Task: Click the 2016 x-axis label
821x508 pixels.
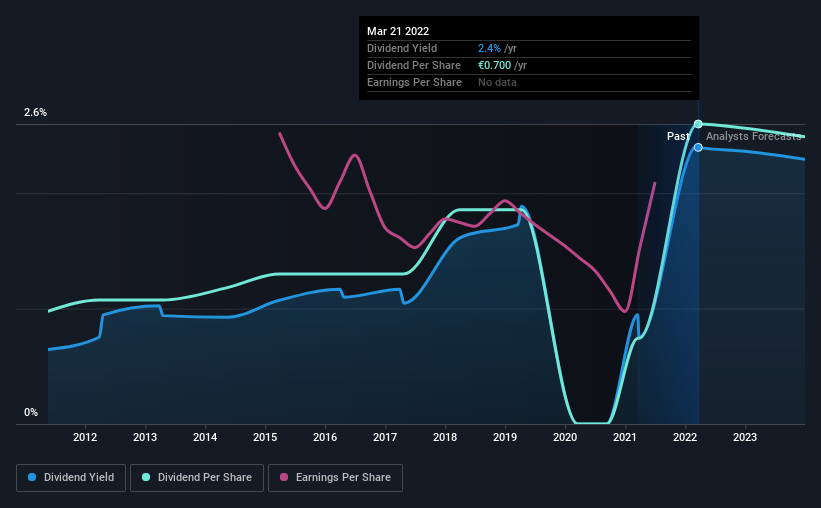Action: tap(325, 437)
